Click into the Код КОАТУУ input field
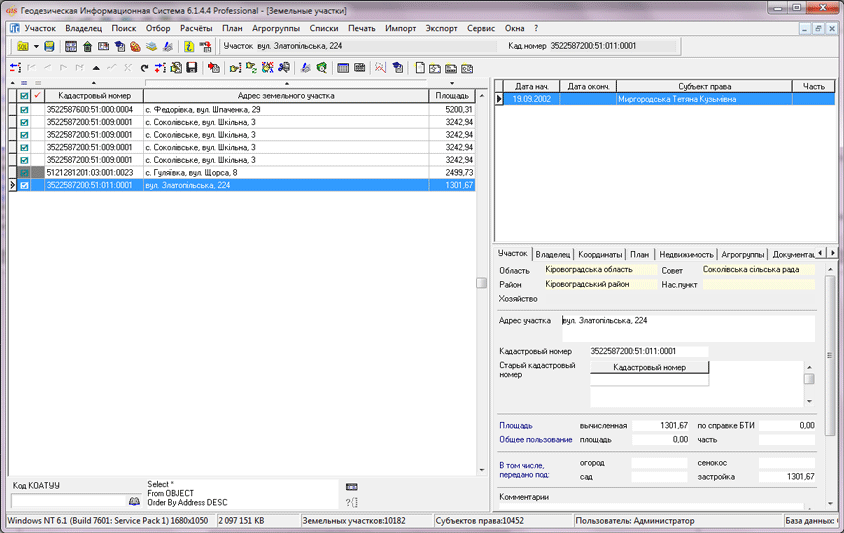 pyautogui.click(x=68, y=501)
